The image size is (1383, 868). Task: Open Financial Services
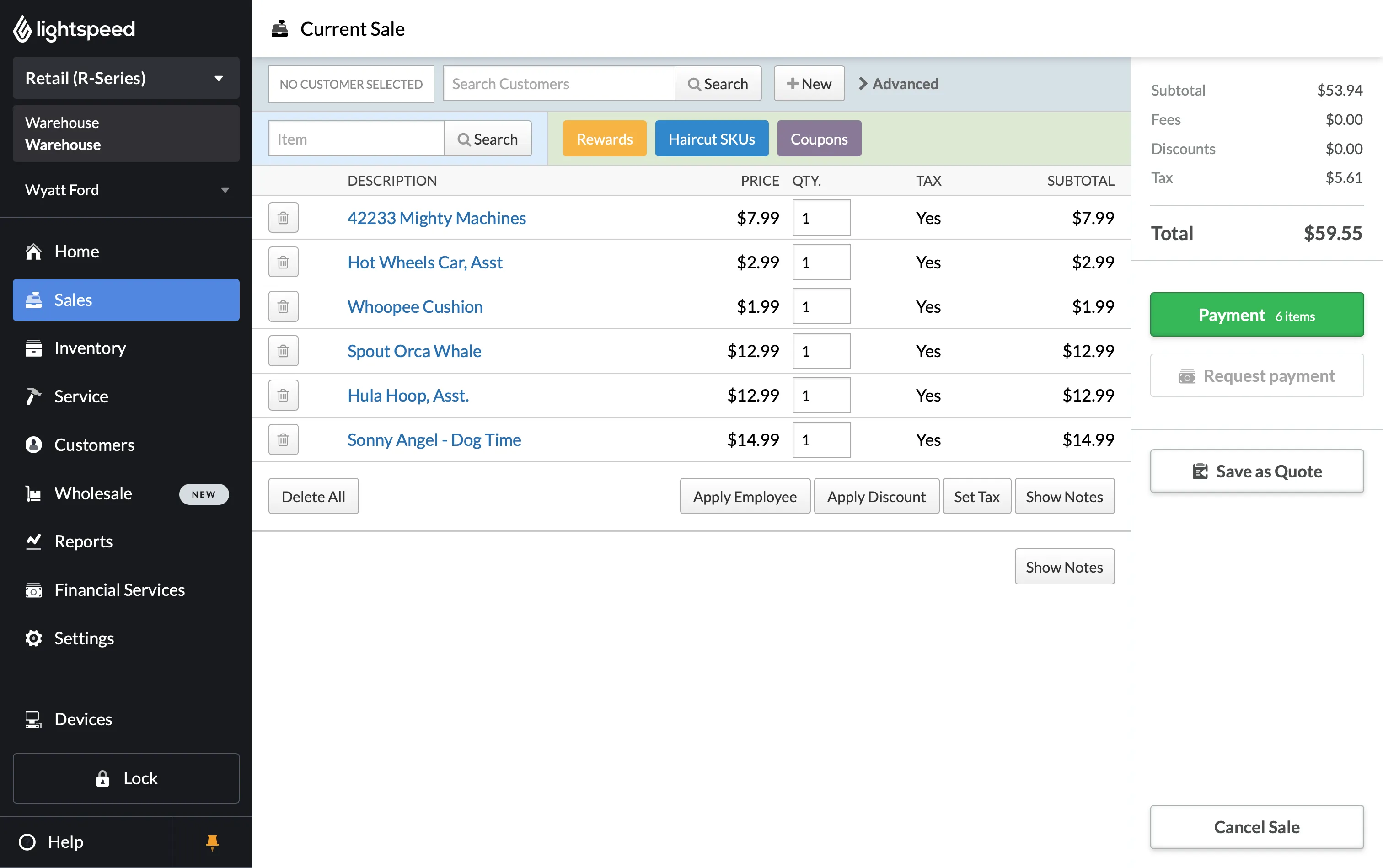pos(126,589)
